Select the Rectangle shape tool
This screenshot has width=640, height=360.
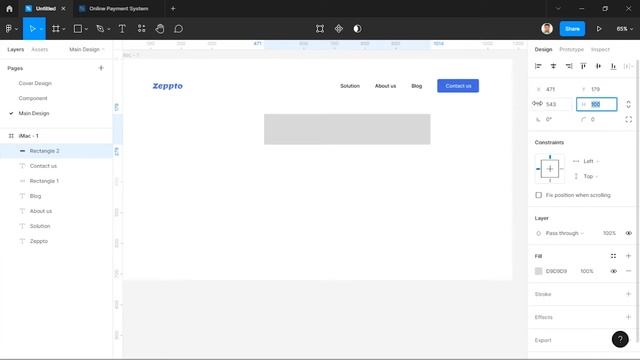point(78,29)
